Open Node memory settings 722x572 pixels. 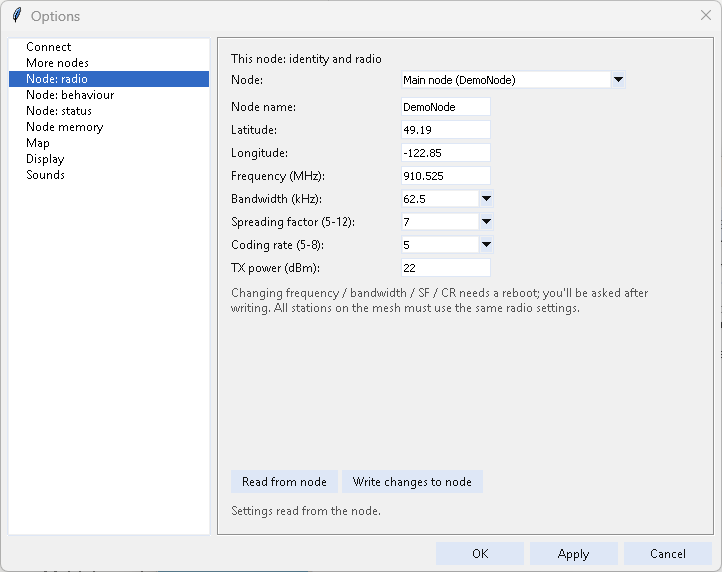pyautogui.click(x=109, y=127)
